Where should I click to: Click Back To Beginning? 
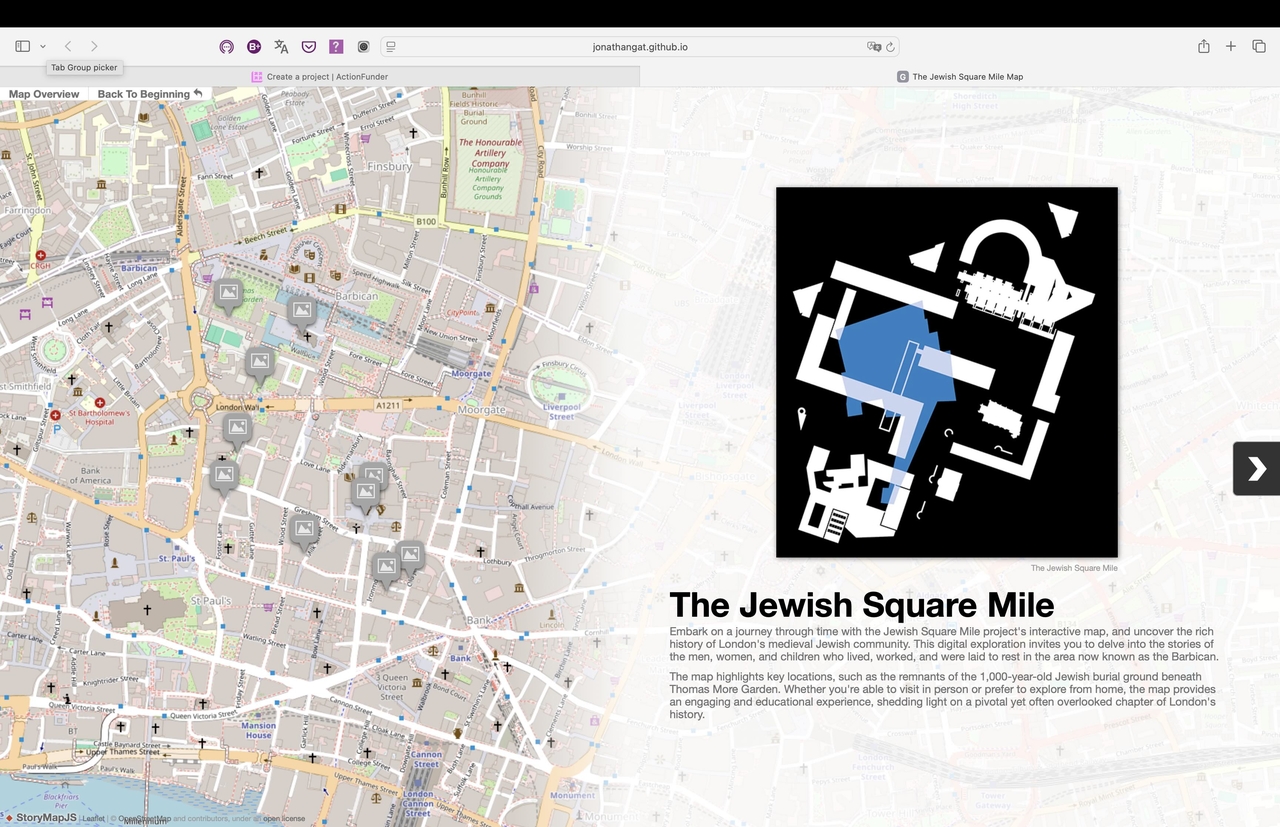click(150, 94)
